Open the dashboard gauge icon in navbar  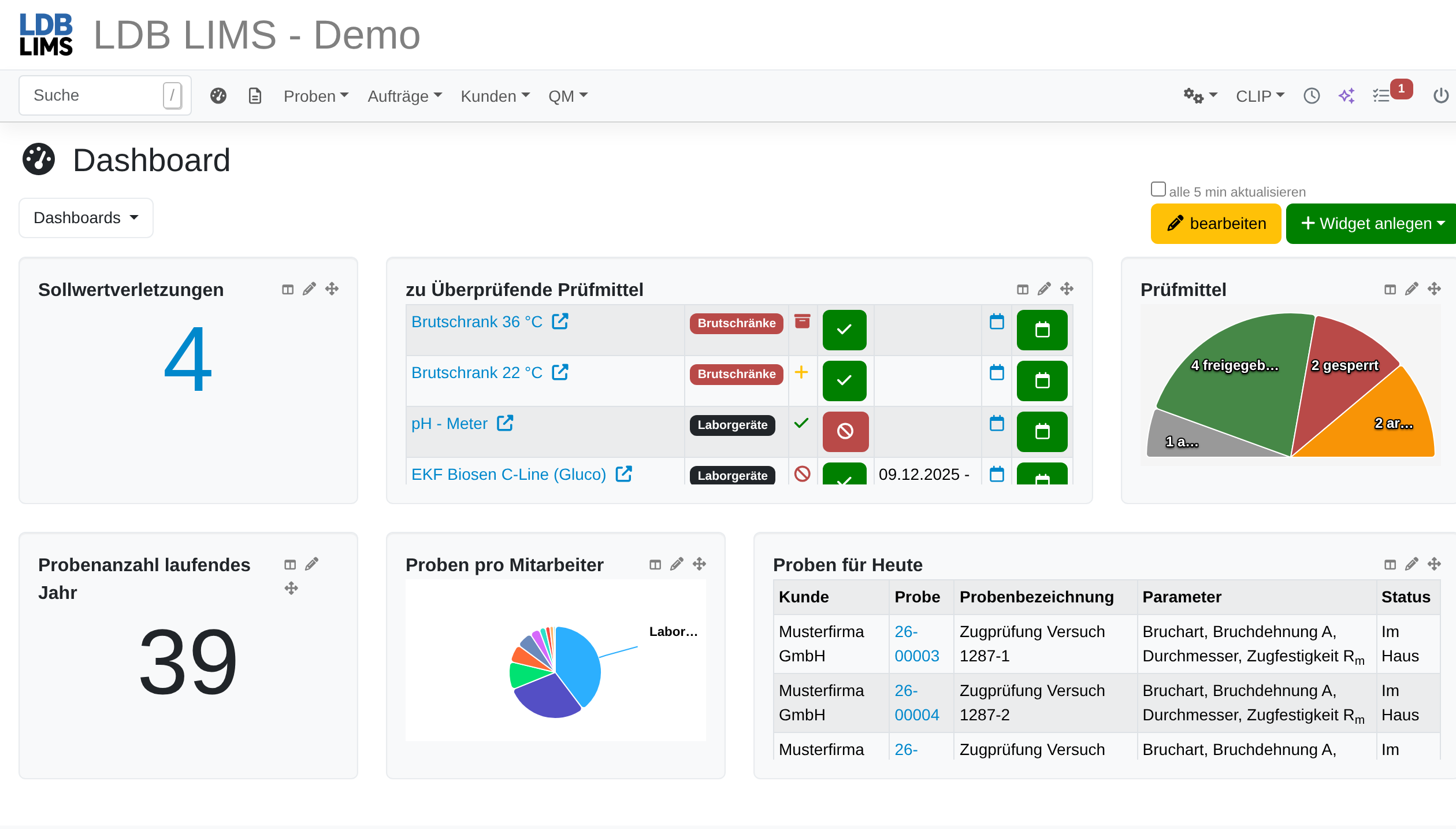coord(218,95)
